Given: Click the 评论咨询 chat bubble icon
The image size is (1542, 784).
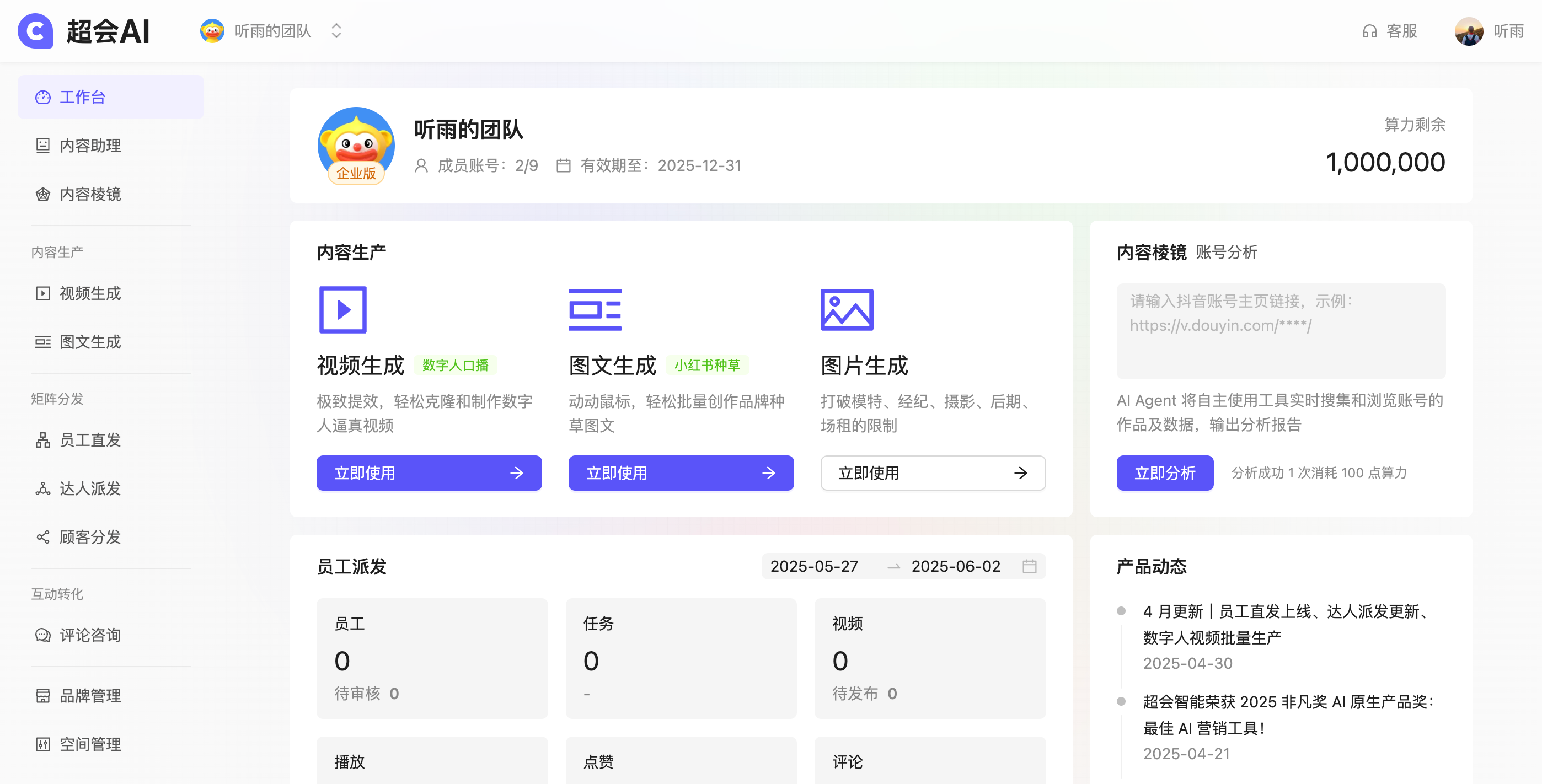Looking at the screenshot, I should (x=43, y=635).
